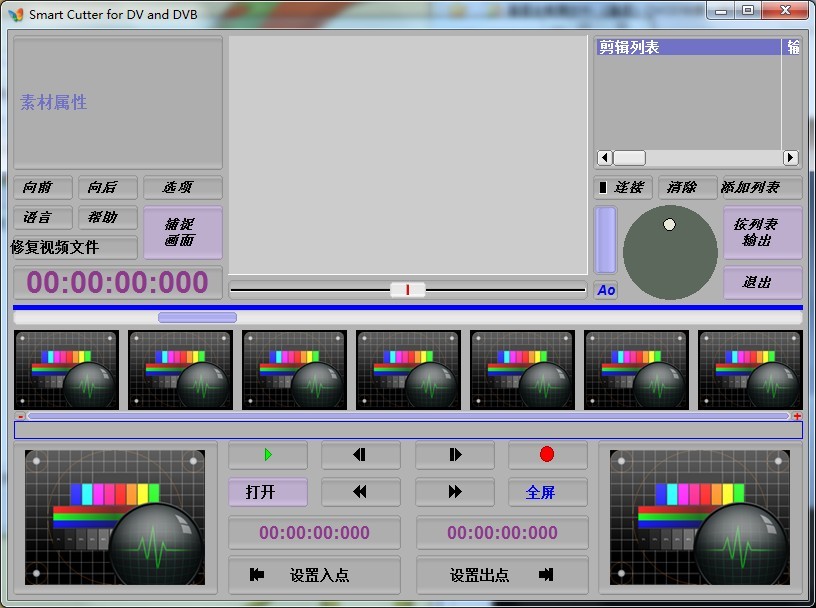Click the small red plus zoom icon
Viewport: 816px width, 608px height.
click(797, 416)
